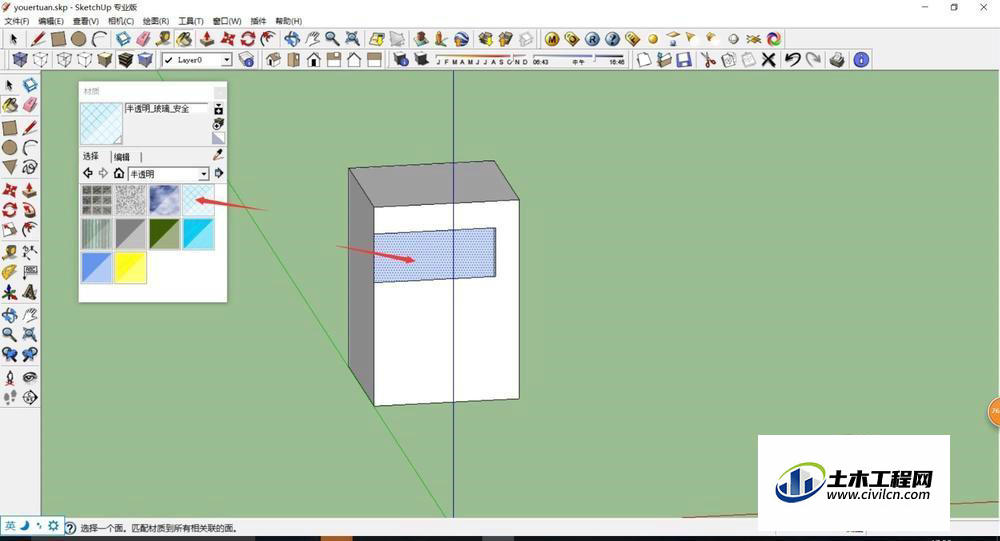This screenshot has height=541, width=1000.
Task: Switch to Front view house icon
Action: [x=313, y=60]
